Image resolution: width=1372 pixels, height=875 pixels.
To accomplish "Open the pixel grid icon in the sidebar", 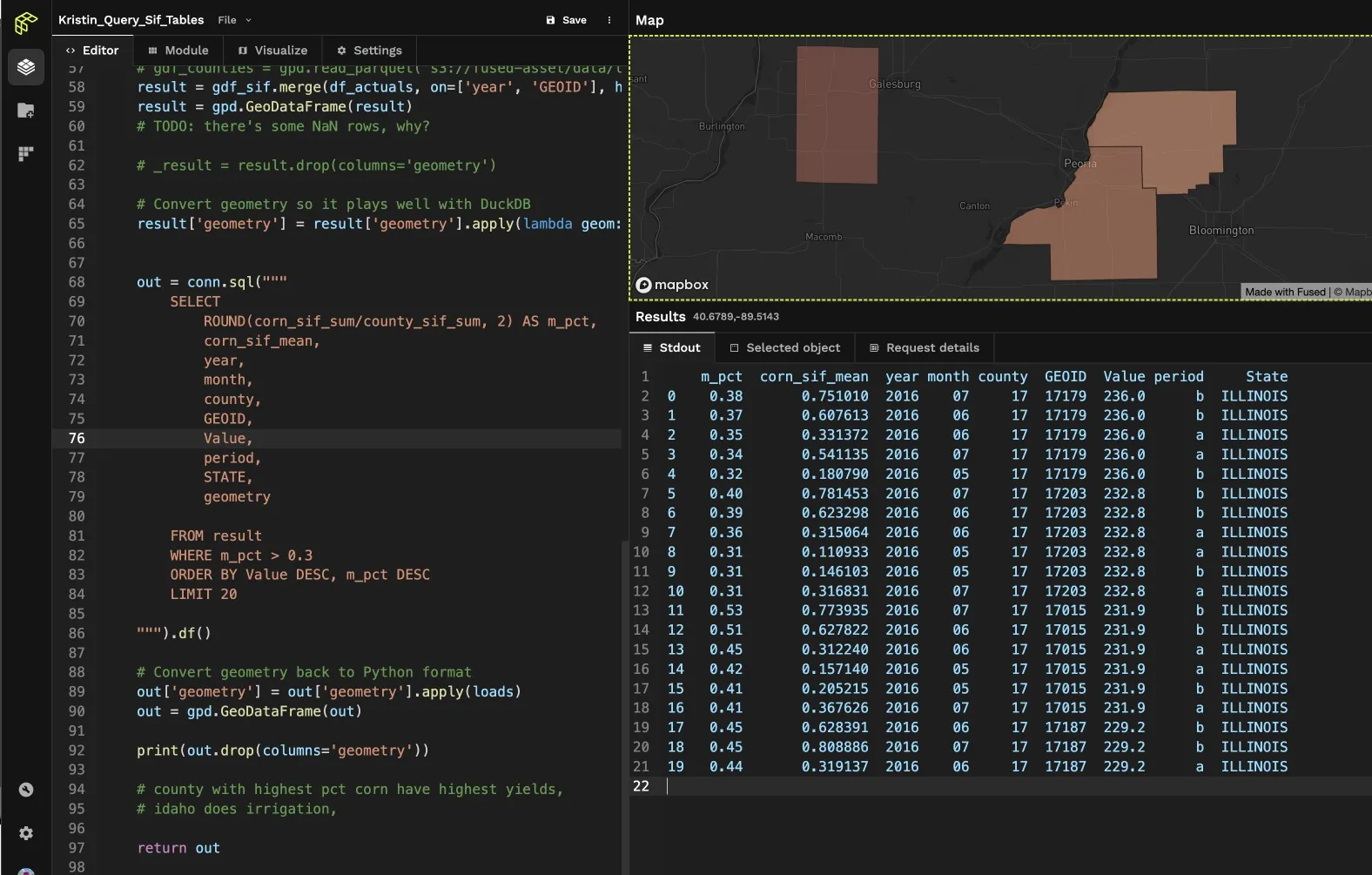I will [26, 154].
